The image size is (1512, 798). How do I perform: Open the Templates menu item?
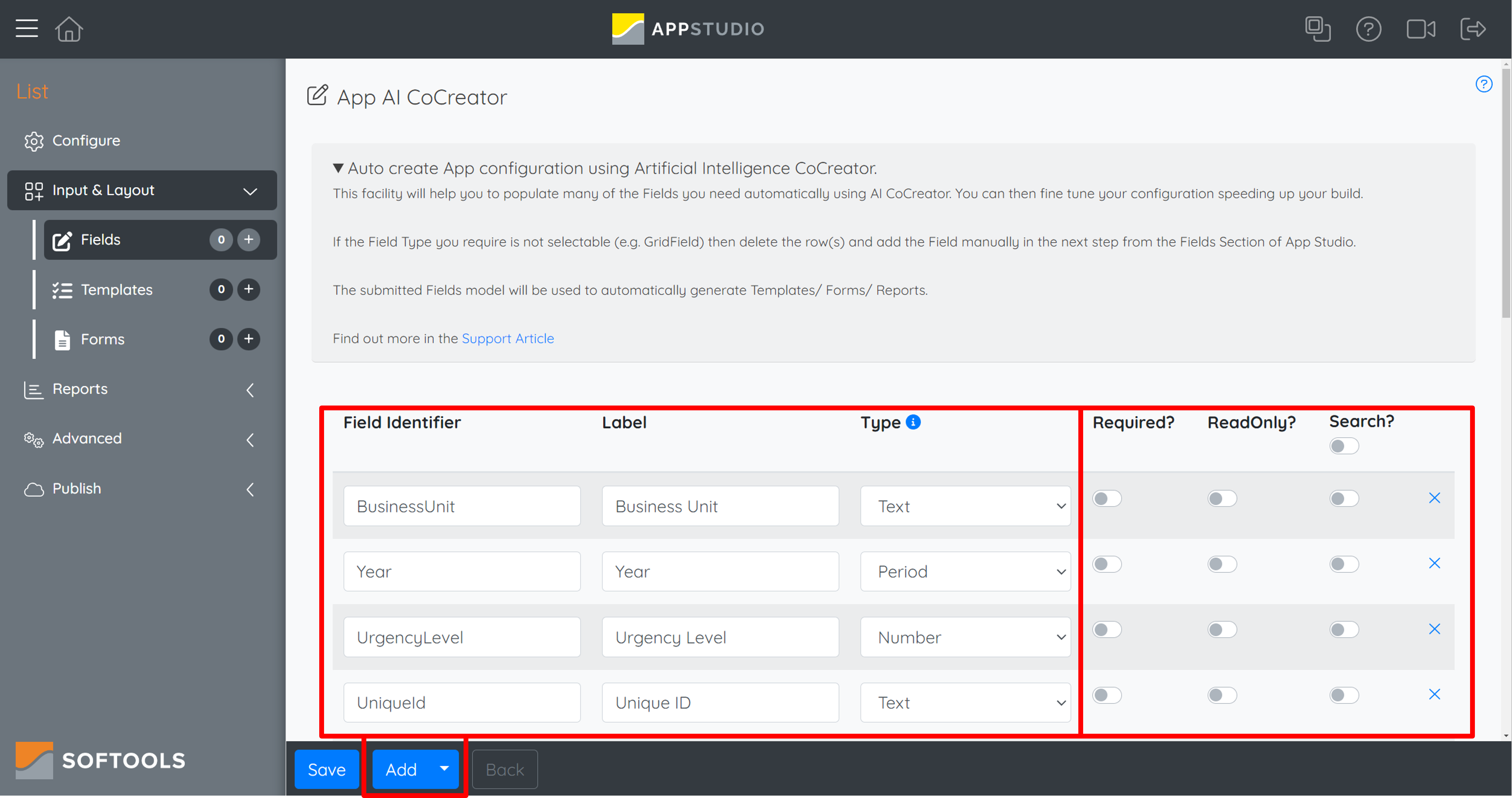117,289
